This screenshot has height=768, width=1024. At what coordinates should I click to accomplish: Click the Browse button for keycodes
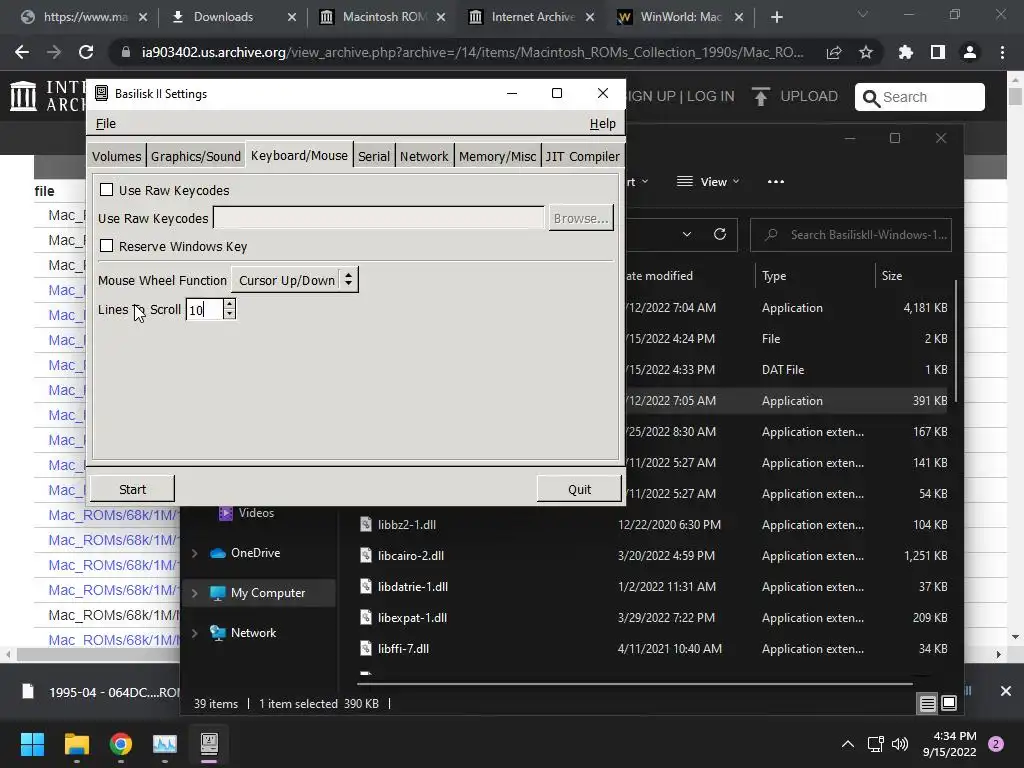click(x=581, y=218)
